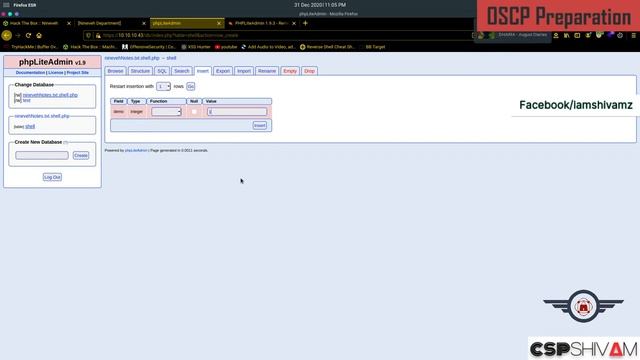Toggle the Null checkbox for demo field

tap(194, 111)
